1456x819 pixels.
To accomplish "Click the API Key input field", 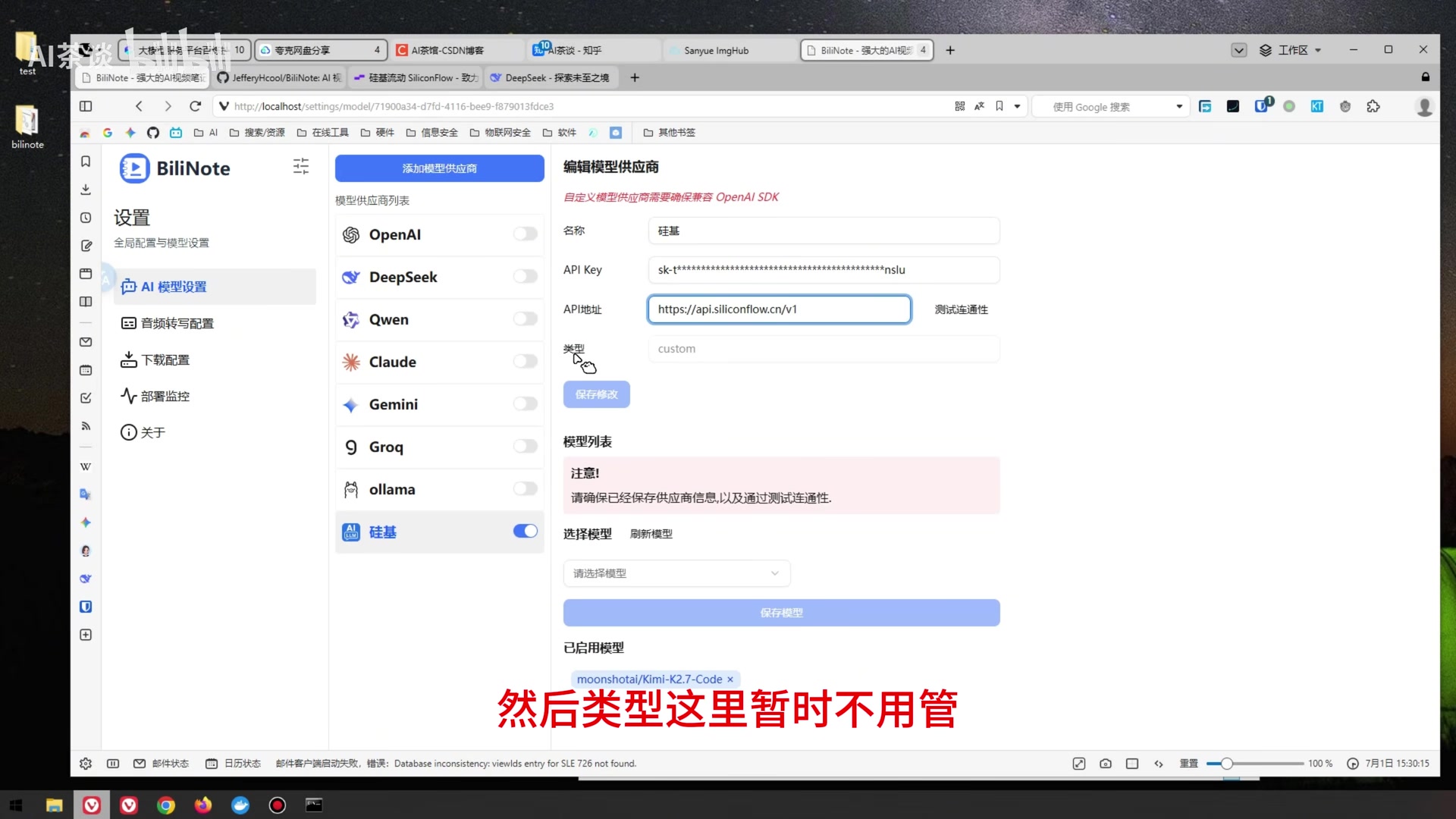I will [824, 270].
